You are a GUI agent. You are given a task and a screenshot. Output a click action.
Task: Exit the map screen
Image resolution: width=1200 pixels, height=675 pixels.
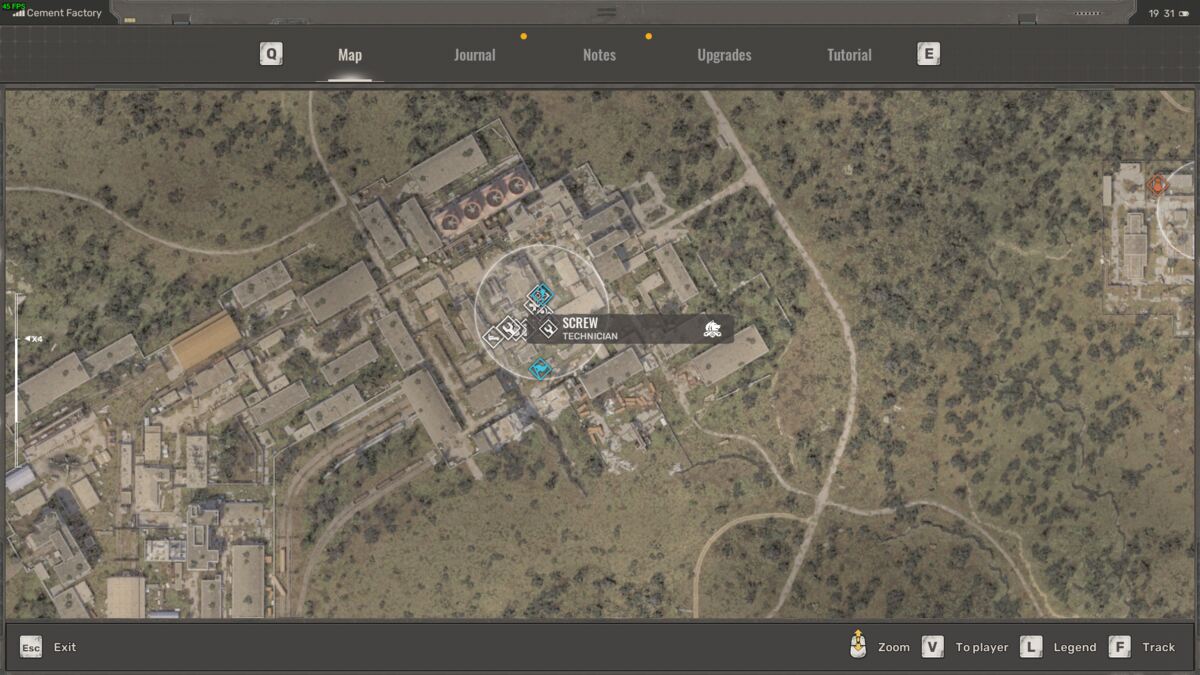pyautogui.click(x=65, y=647)
